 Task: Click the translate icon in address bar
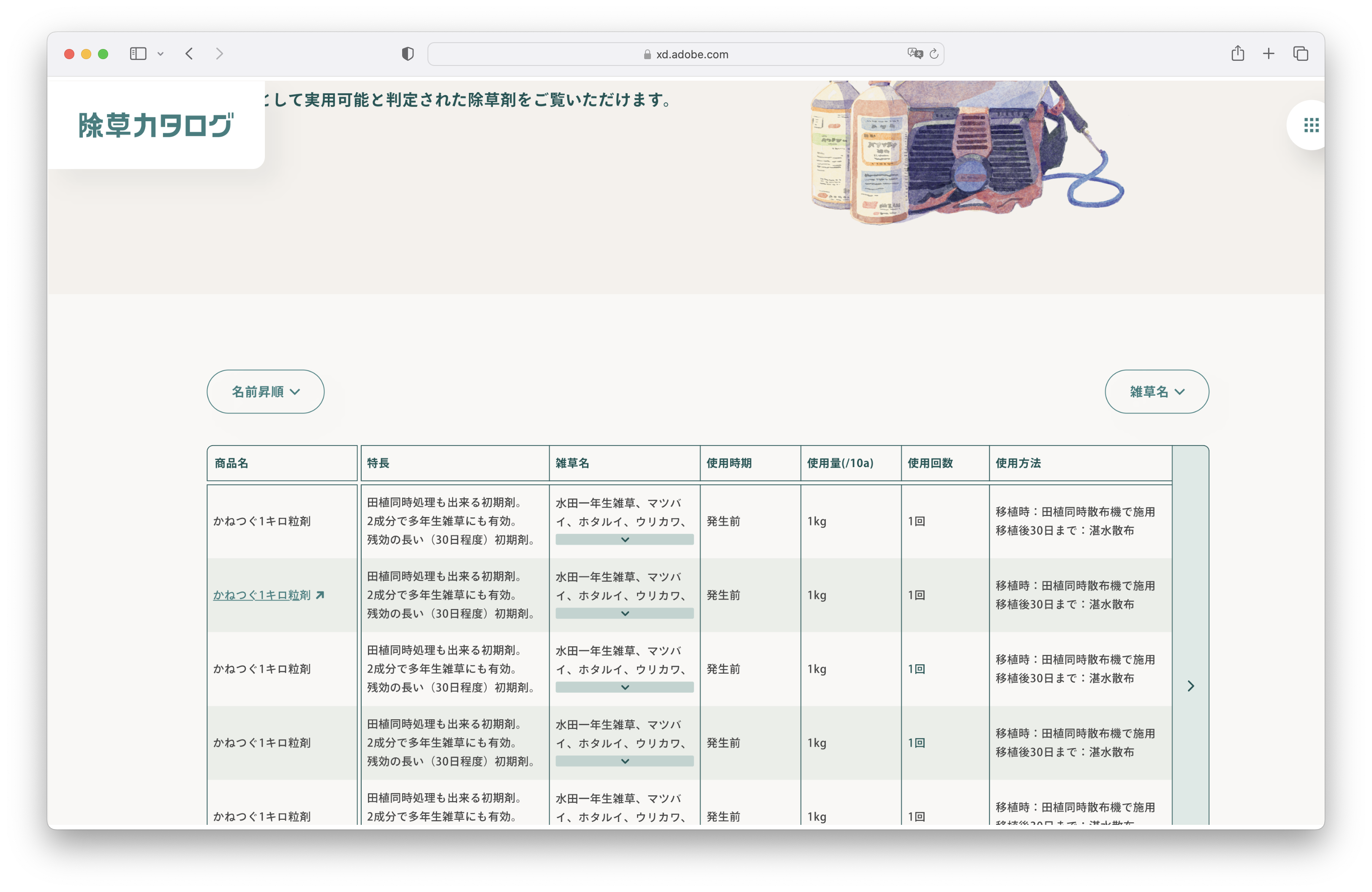point(914,54)
